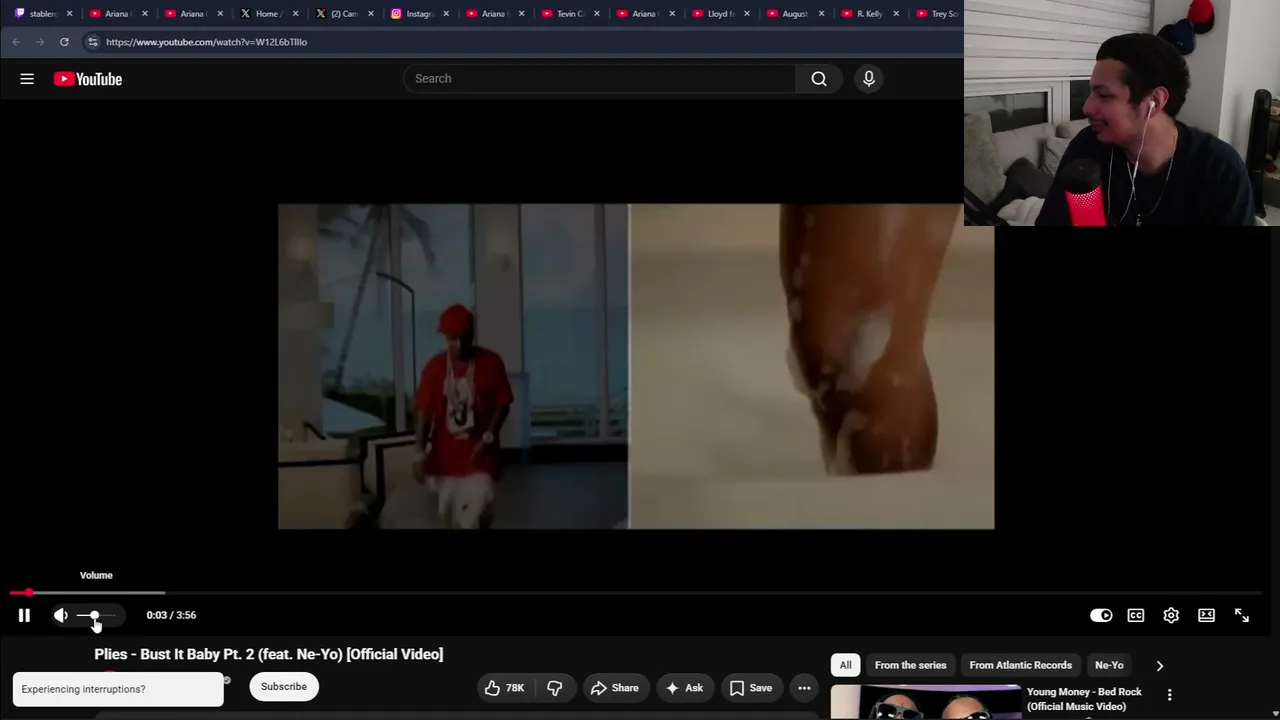Turn on closed captions (CC)

click(1136, 615)
